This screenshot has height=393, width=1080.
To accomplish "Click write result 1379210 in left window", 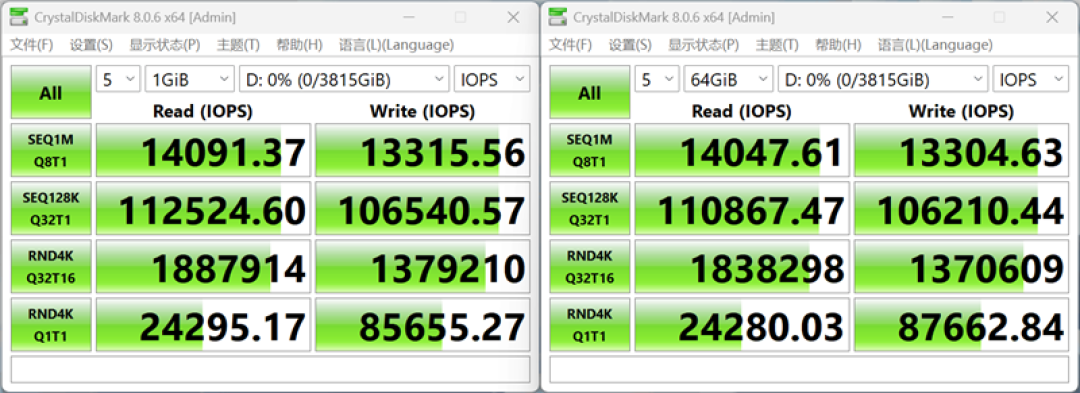I will click(x=423, y=267).
